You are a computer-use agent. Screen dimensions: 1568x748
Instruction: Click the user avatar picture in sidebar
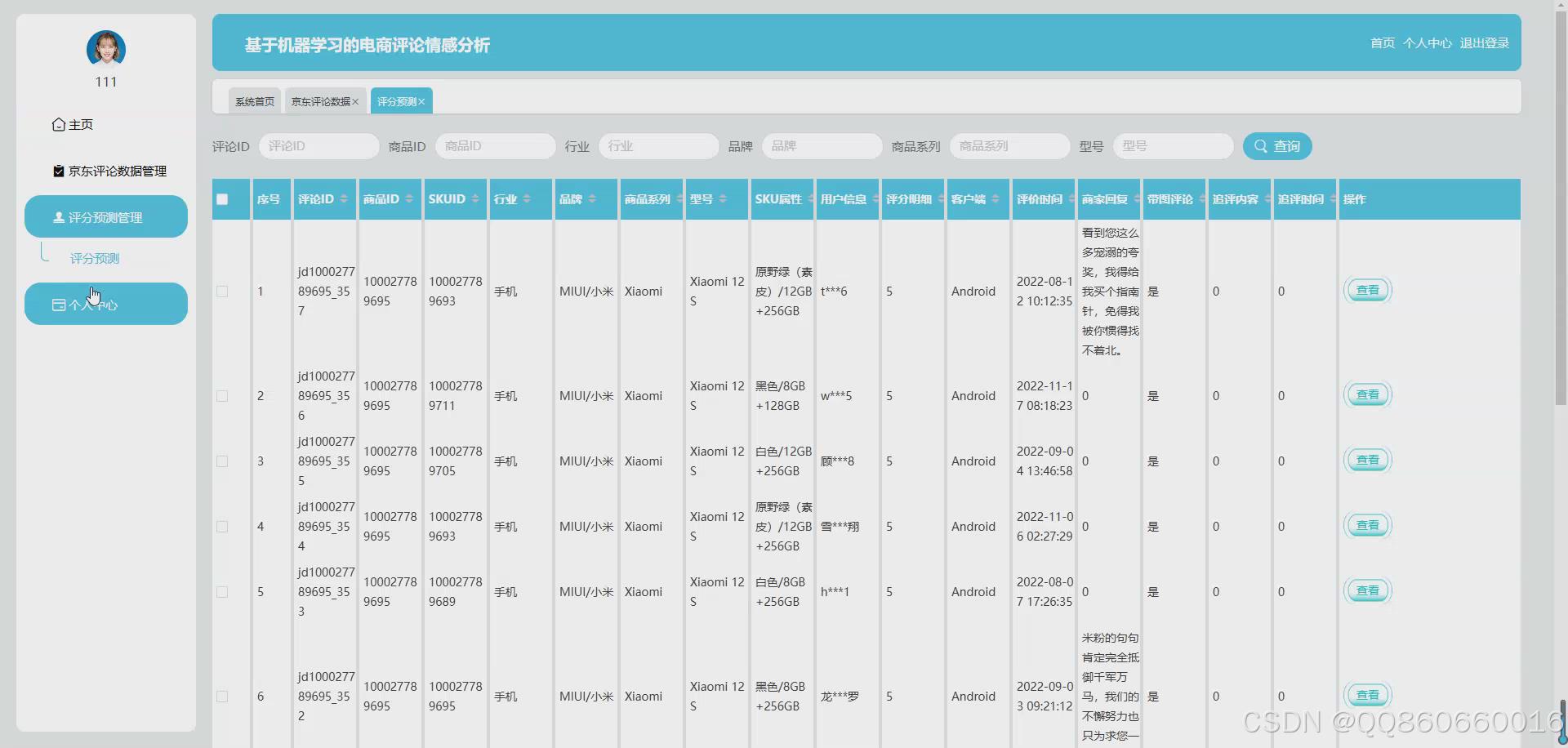point(106,49)
